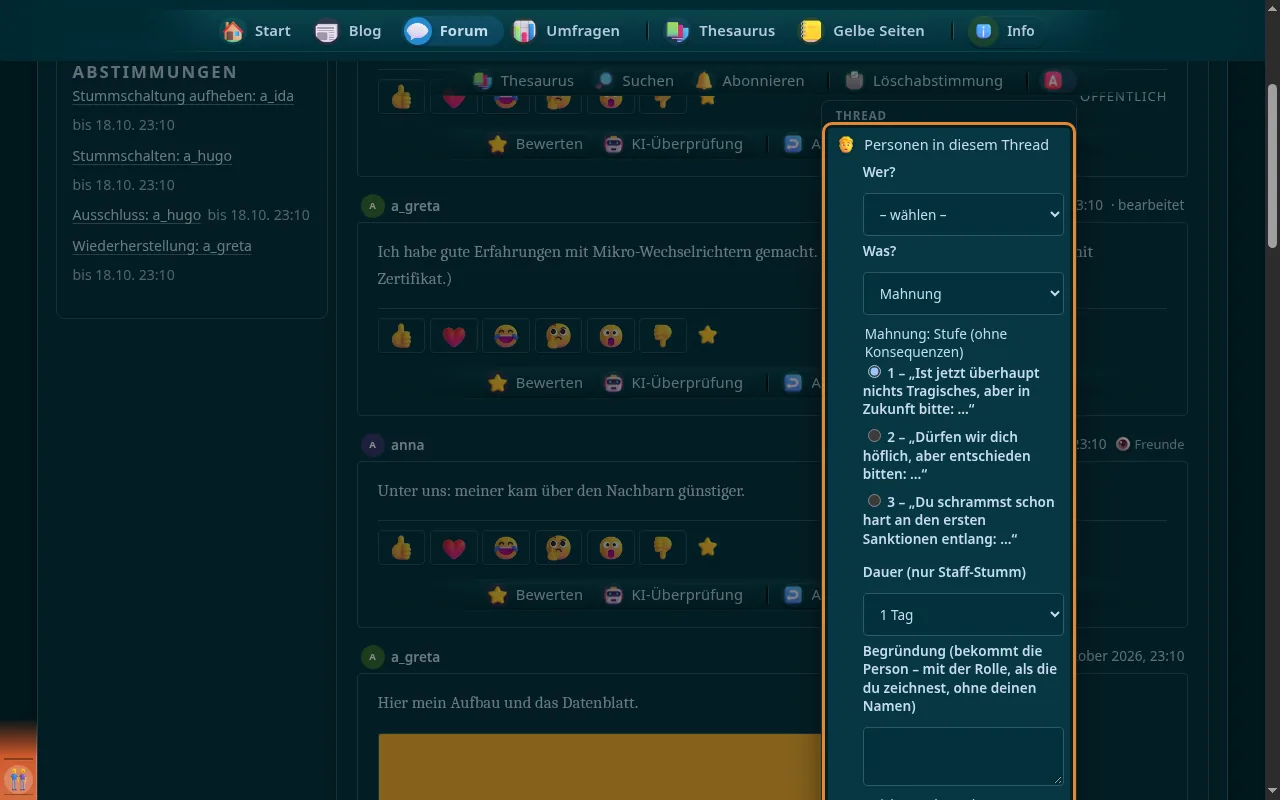The width and height of the screenshot is (1280, 800).
Task: Click Löschabstimmung in the thread toolbar
Action: tap(923, 81)
